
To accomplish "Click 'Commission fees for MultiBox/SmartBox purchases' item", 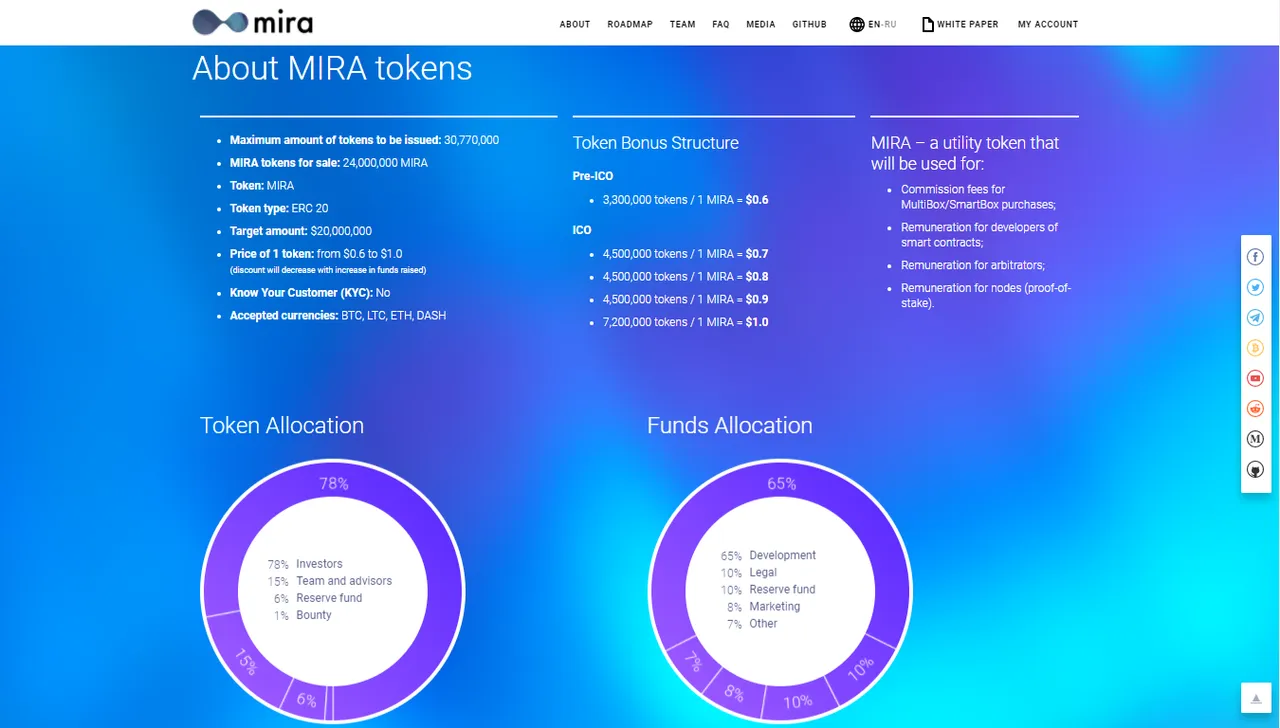I will pos(978,197).
